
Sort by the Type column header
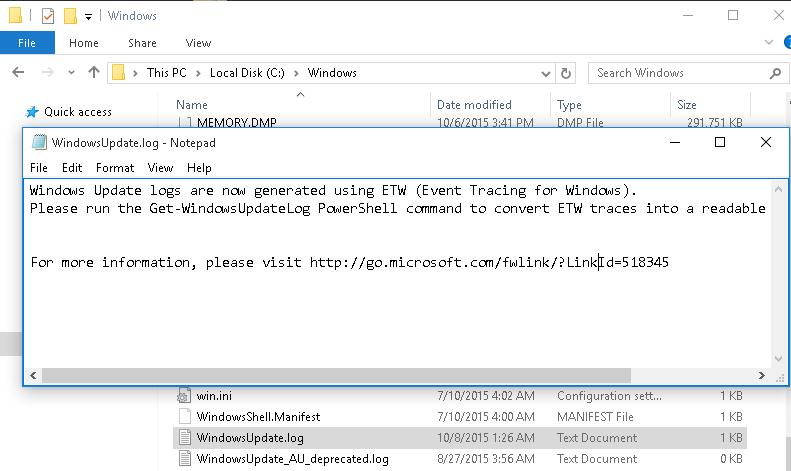click(x=569, y=105)
